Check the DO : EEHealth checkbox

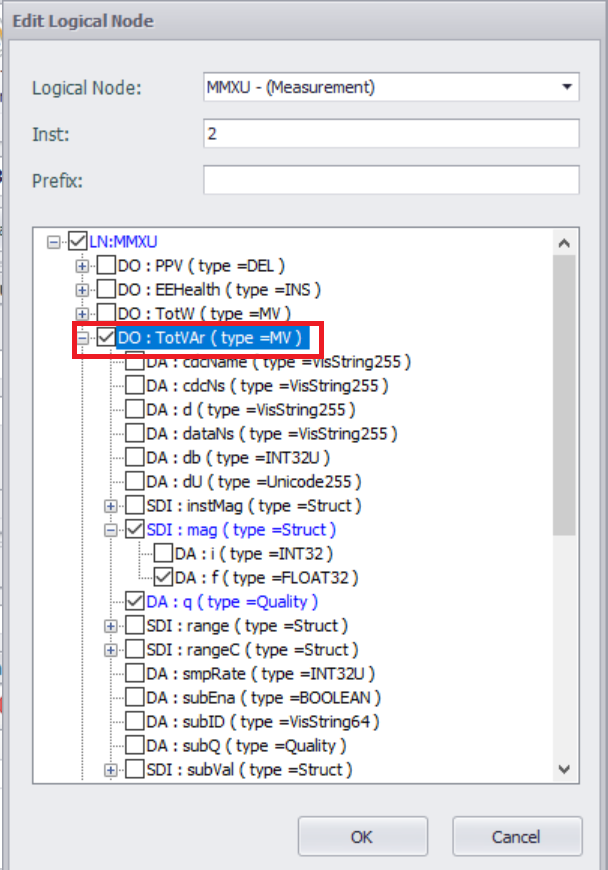pos(106,290)
